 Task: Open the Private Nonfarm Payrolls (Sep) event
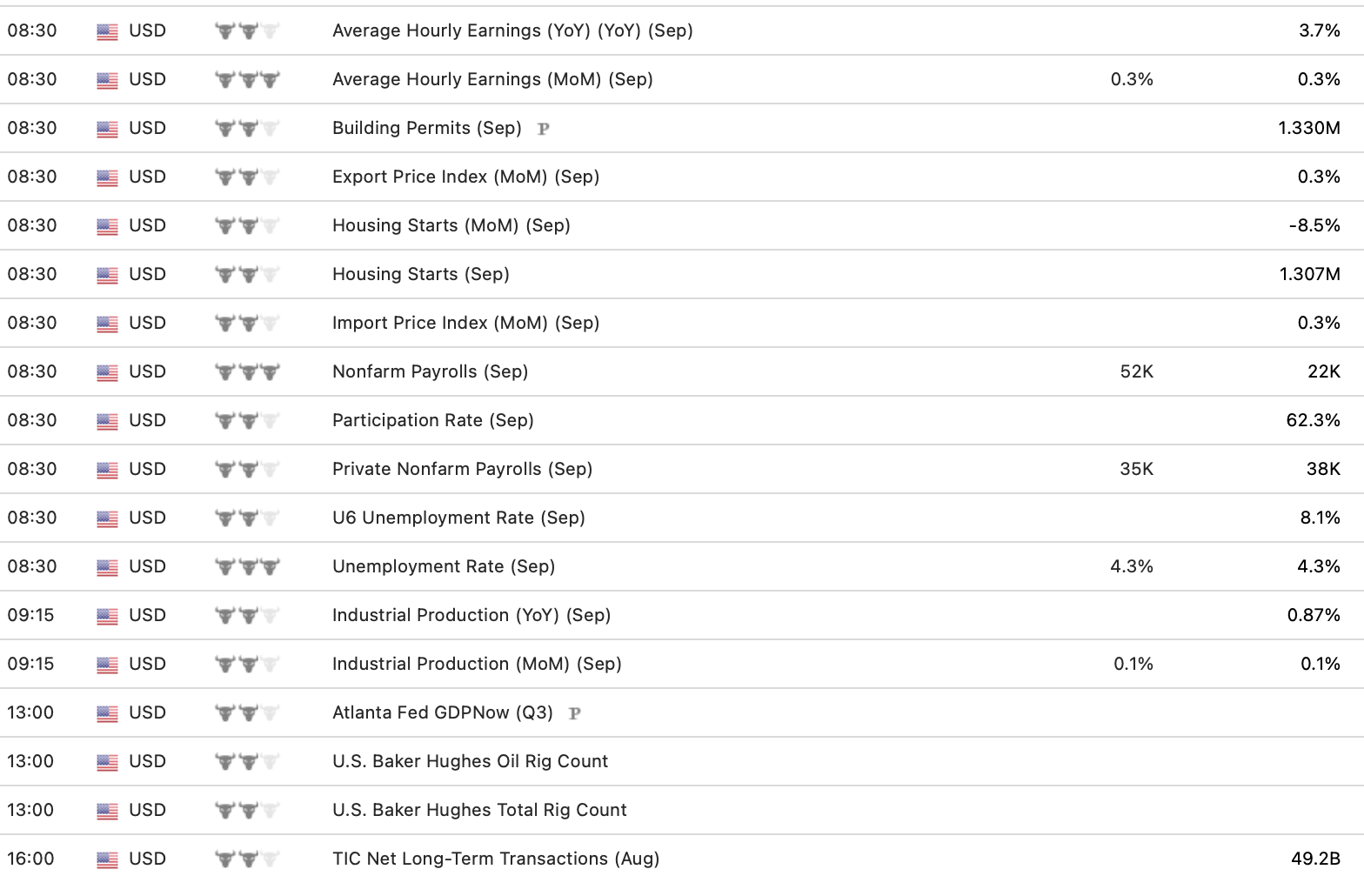pos(462,469)
